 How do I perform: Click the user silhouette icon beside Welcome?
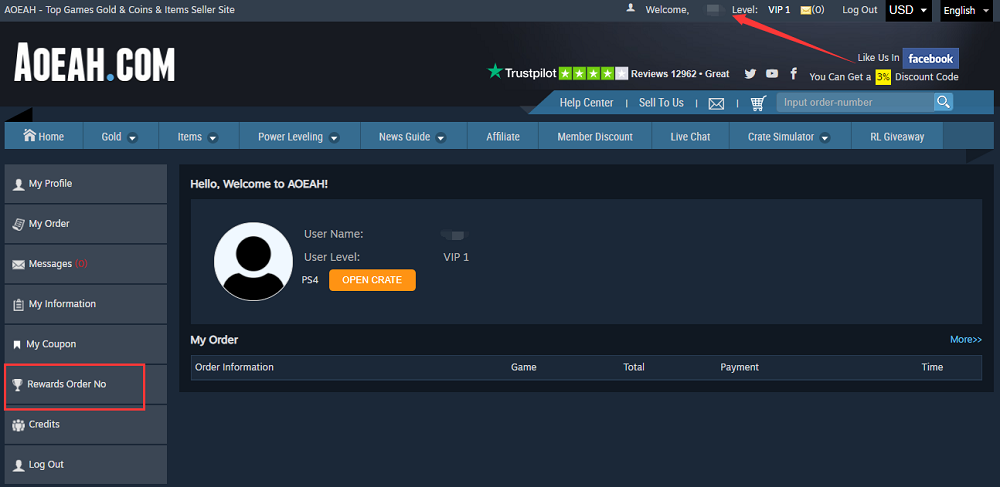pos(631,8)
